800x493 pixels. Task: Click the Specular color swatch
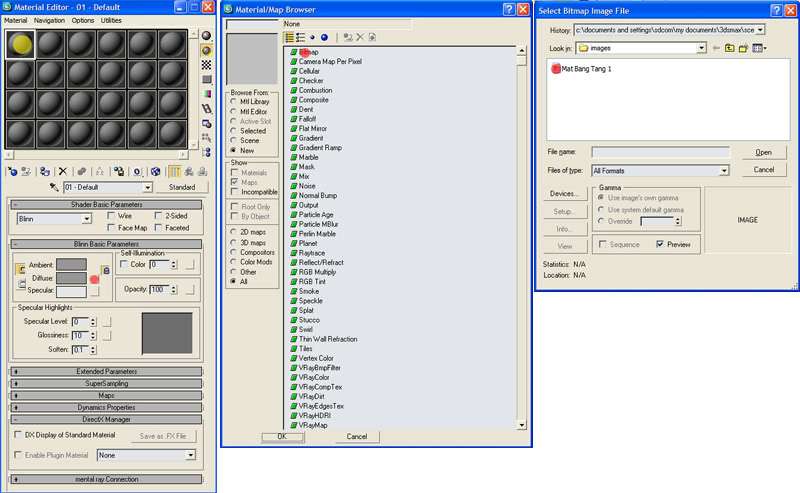[x=71, y=291]
